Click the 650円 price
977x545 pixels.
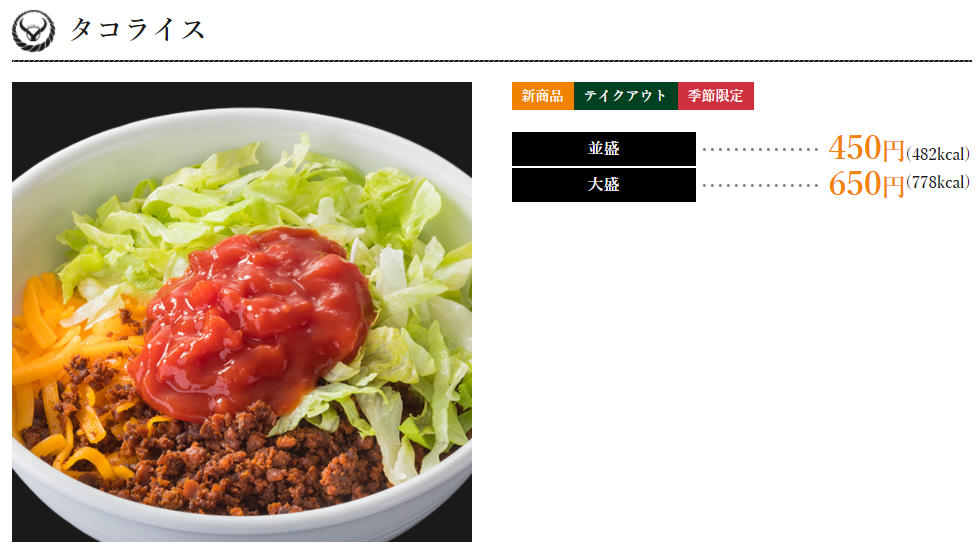(866, 184)
